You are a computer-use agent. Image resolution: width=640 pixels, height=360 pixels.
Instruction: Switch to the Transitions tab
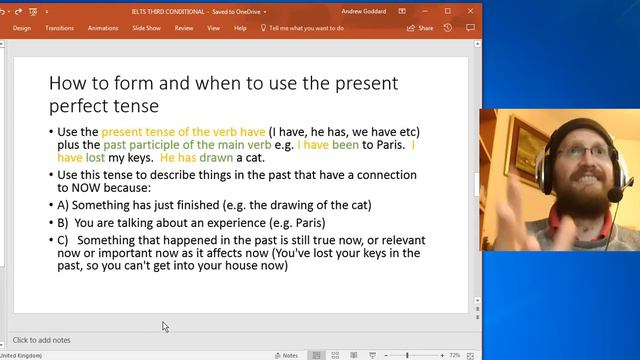60,28
